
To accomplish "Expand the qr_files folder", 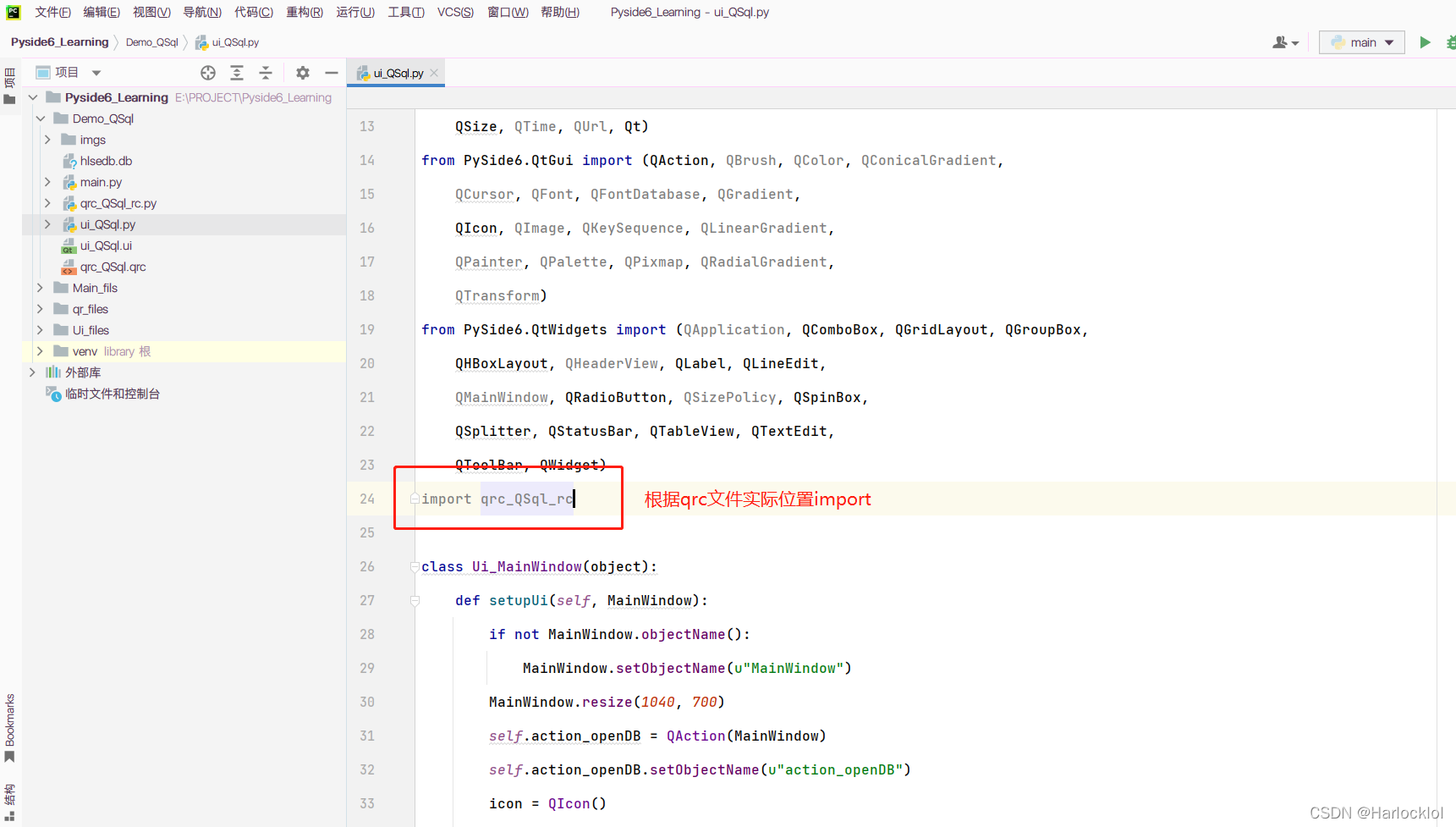I will [x=41, y=309].
